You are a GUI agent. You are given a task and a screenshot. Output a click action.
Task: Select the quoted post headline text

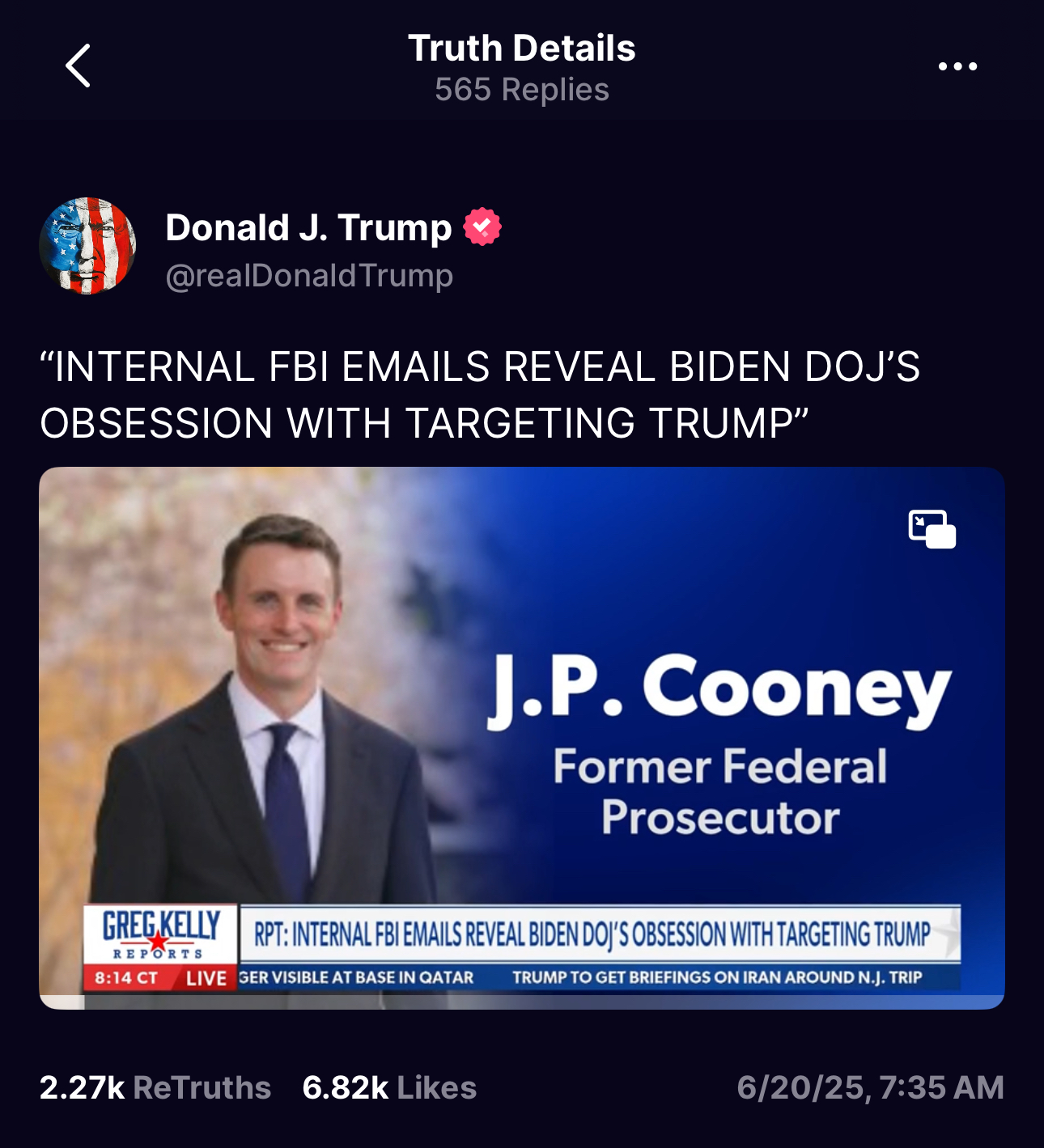click(x=480, y=395)
